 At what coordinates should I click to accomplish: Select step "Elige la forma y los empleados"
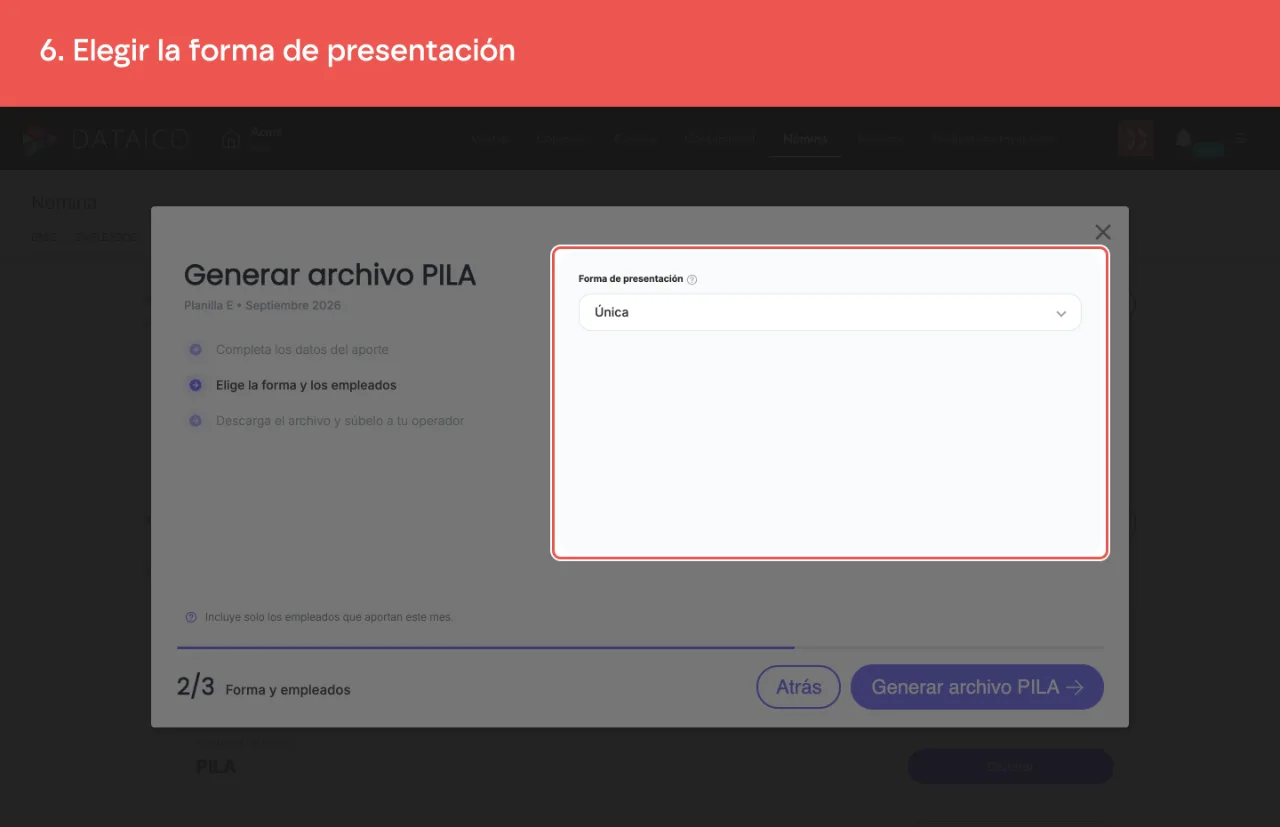[x=292, y=385]
